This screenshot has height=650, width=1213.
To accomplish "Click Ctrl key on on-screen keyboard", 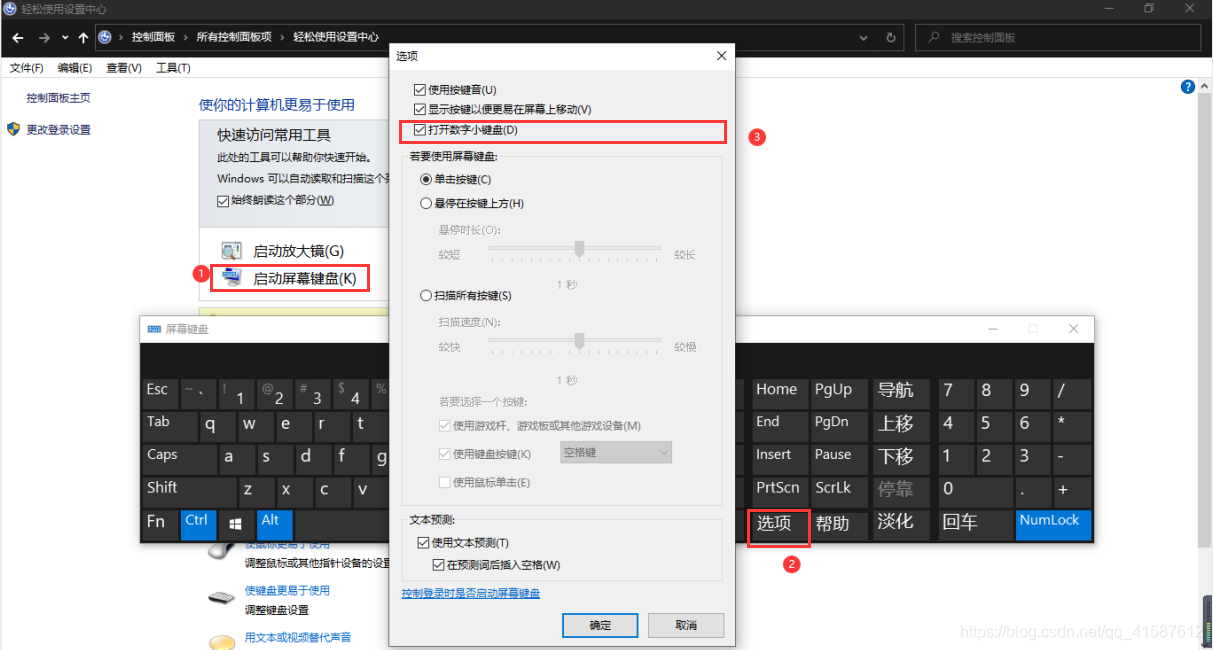I will (x=198, y=524).
